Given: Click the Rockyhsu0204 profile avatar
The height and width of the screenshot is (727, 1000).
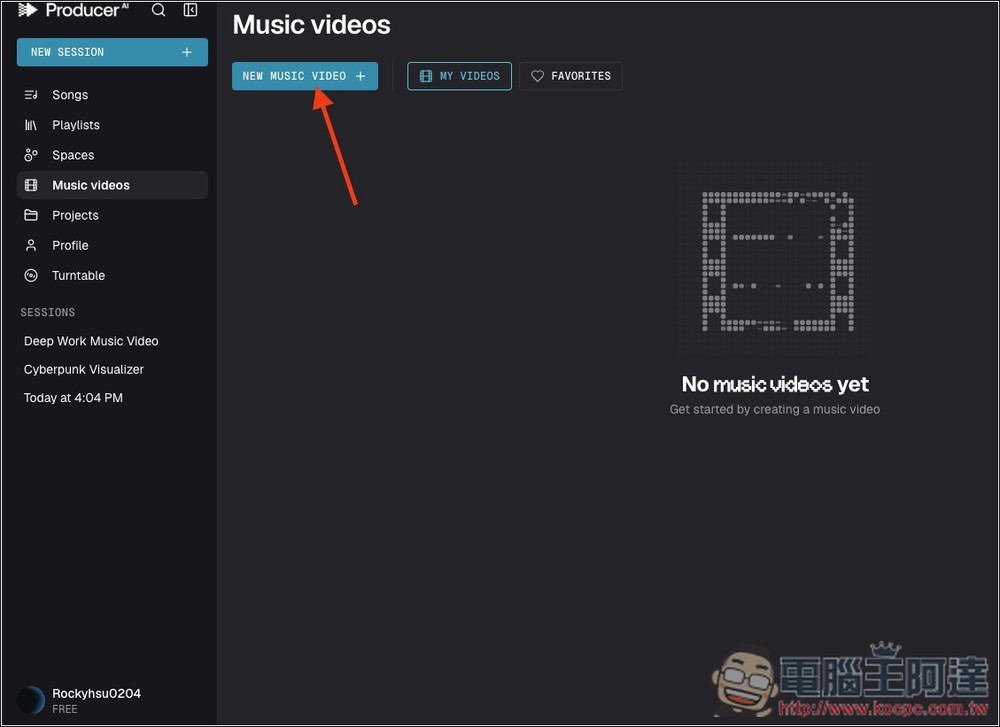Looking at the screenshot, I should click(31, 700).
